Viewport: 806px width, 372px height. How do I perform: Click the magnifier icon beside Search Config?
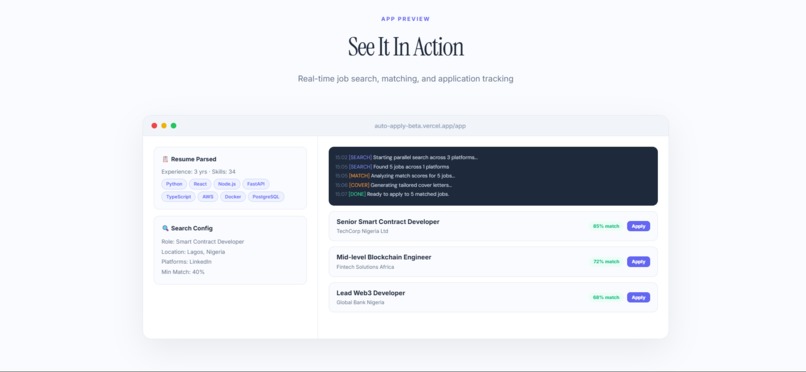pyautogui.click(x=165, y=228)
